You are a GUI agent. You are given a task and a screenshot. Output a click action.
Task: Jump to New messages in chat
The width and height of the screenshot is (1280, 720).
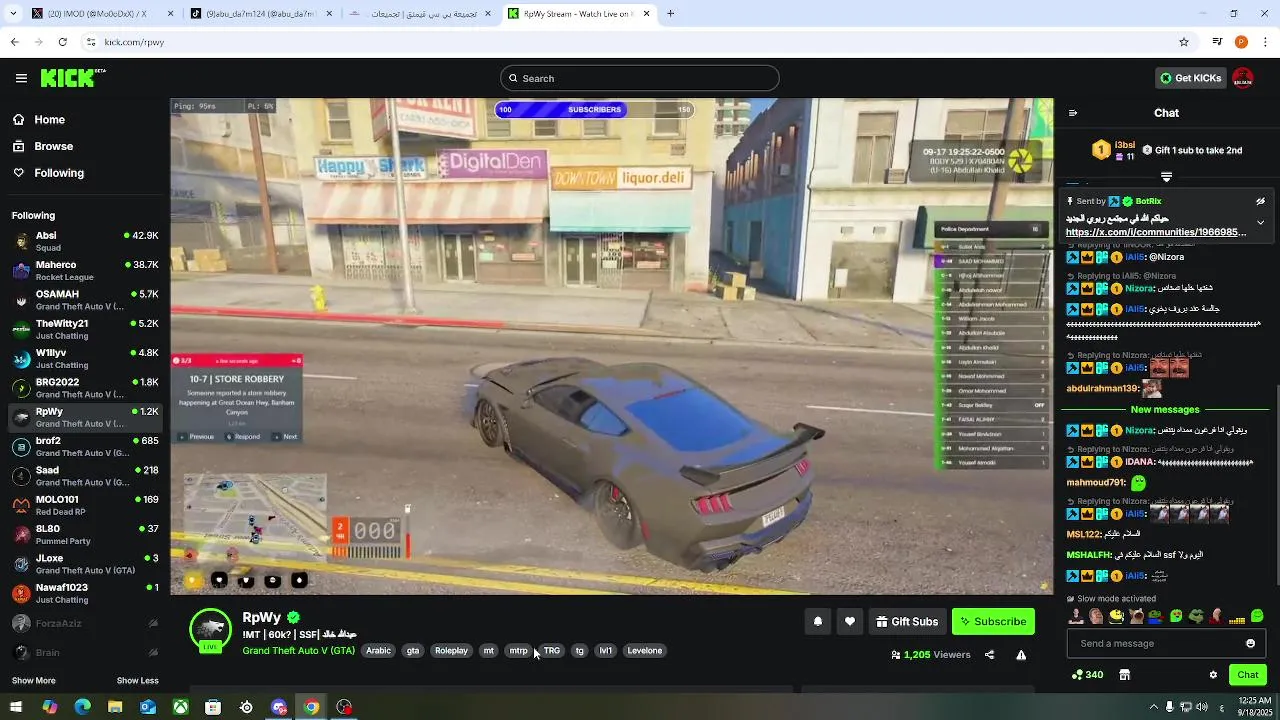[1165, 409]
